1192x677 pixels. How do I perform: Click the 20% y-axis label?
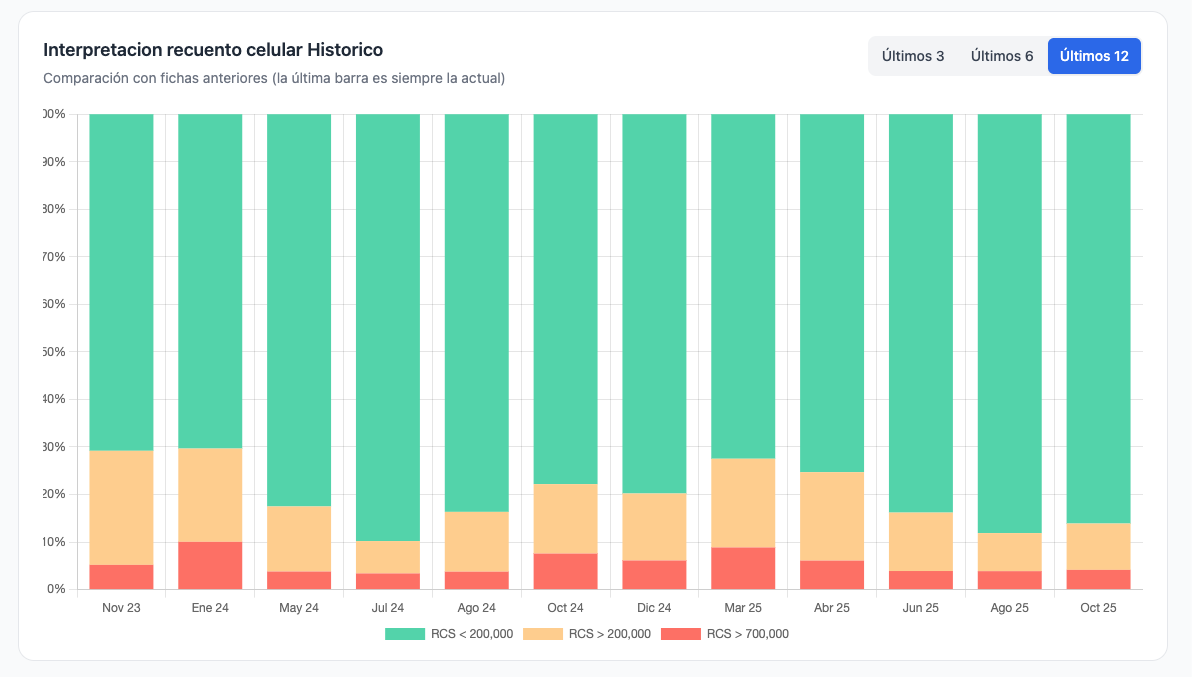55,494
